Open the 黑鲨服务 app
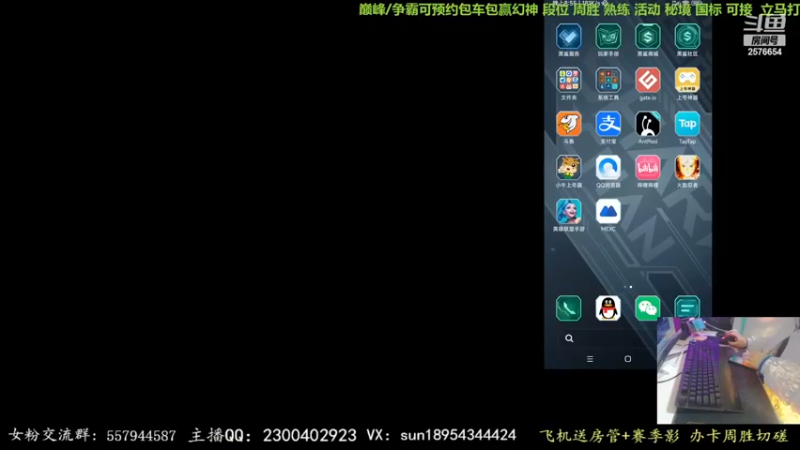The image size is (800, 450). (568, 37)
